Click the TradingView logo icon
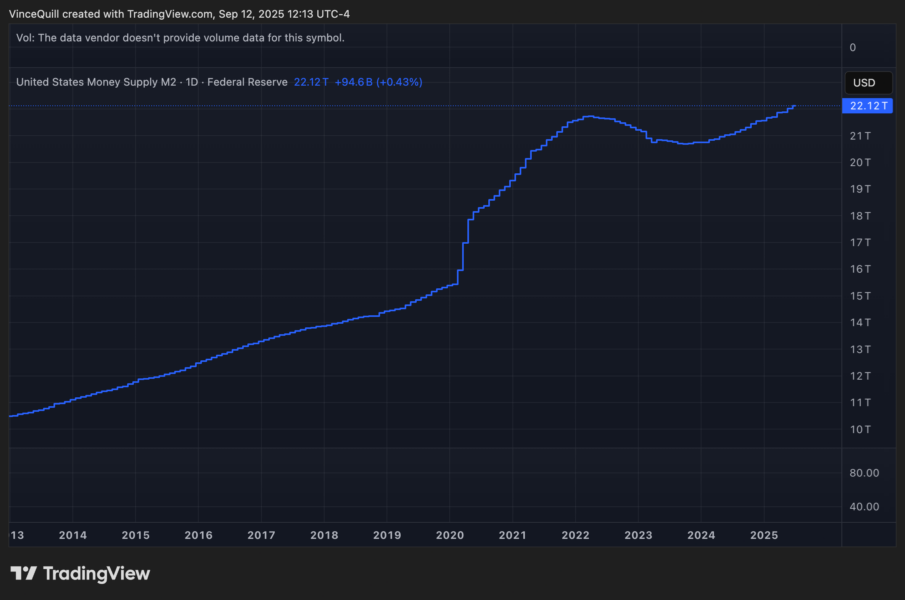905x600 pixels. click(x=24, y=573)
